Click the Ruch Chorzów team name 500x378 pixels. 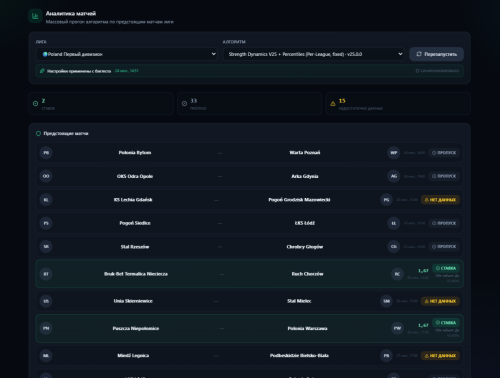pyautogui.click(x=307, y=274)
